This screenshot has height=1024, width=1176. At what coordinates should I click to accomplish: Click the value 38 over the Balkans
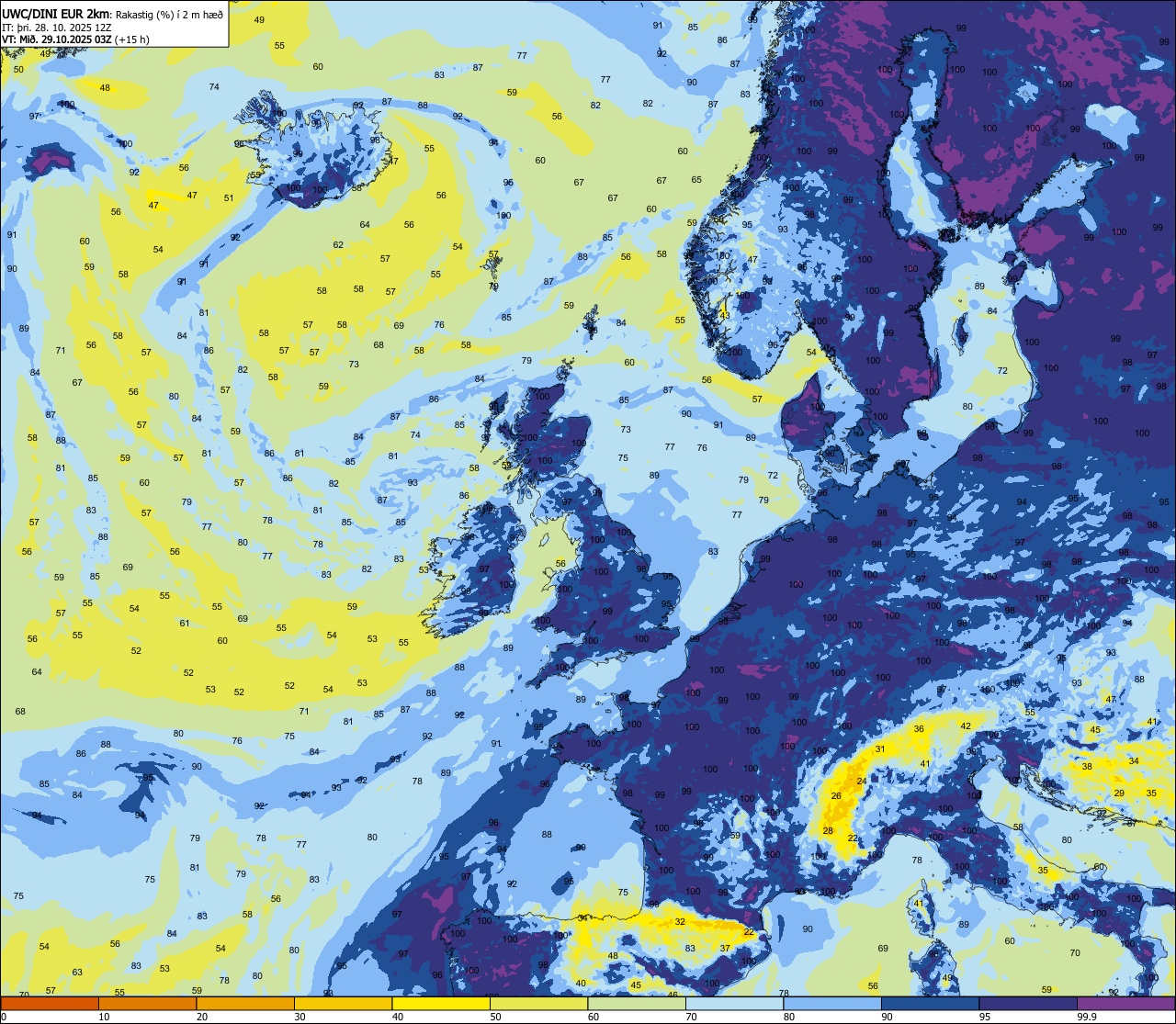pyautogui.click(x=1087, y=767)
